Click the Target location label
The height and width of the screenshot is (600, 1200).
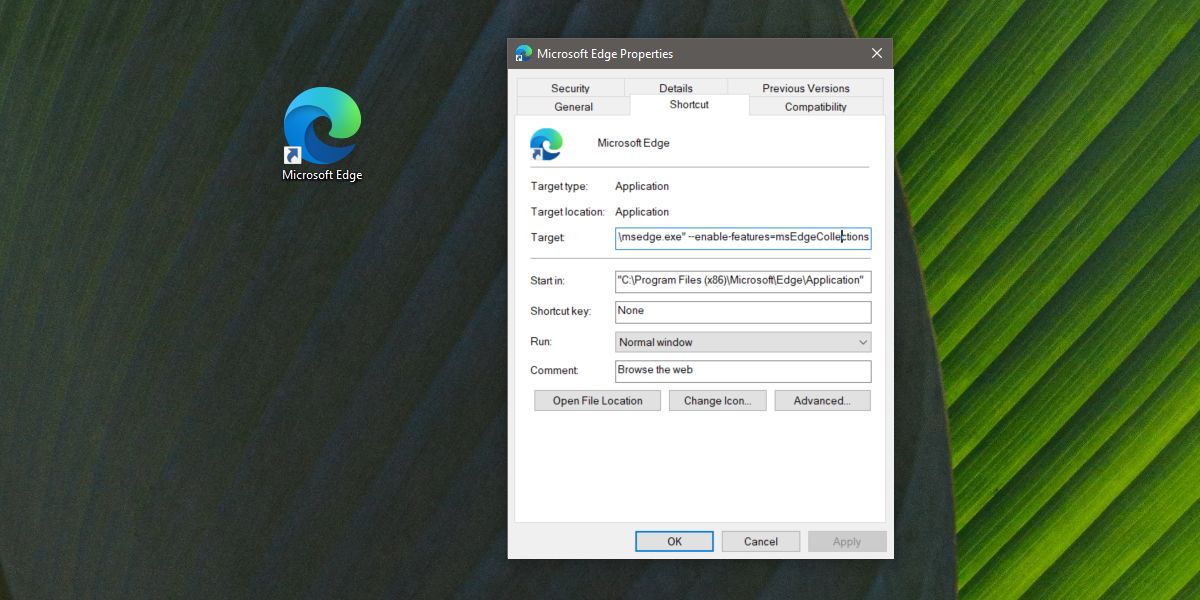pyautogui.click(x=567, y=212)
